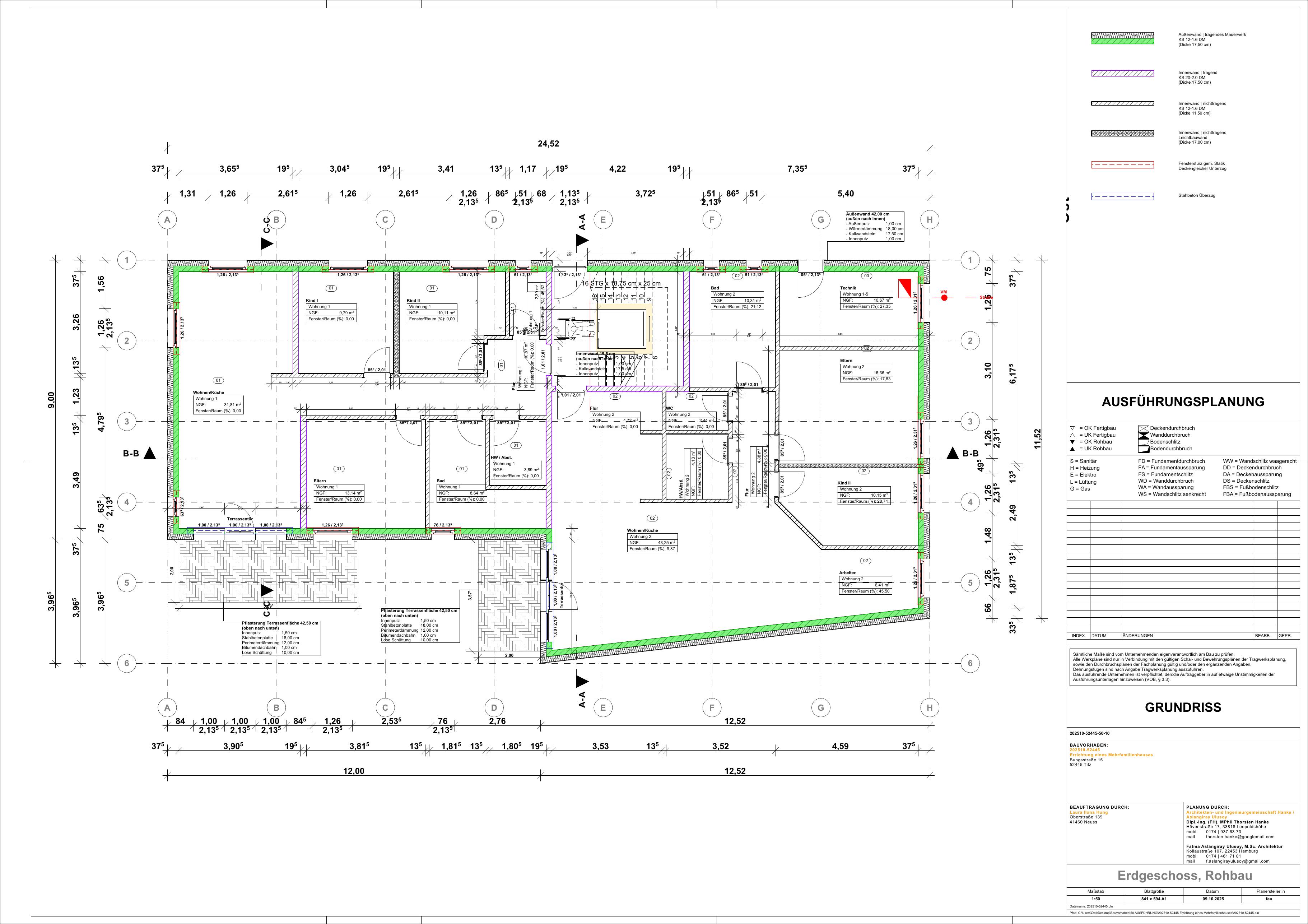Click the 'Außenwand 42,00 cm' note box
This screenshot has height=924, width=1308.
pyautogui.click(x=875, y=226)
